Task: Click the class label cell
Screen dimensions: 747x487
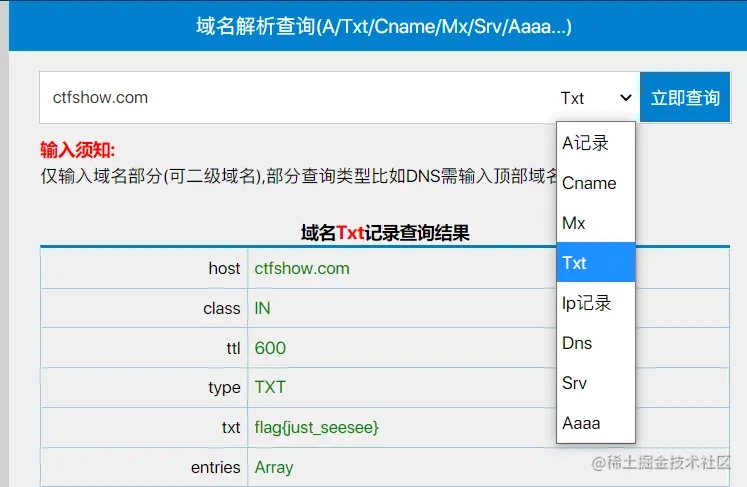Action: [144, 308]
